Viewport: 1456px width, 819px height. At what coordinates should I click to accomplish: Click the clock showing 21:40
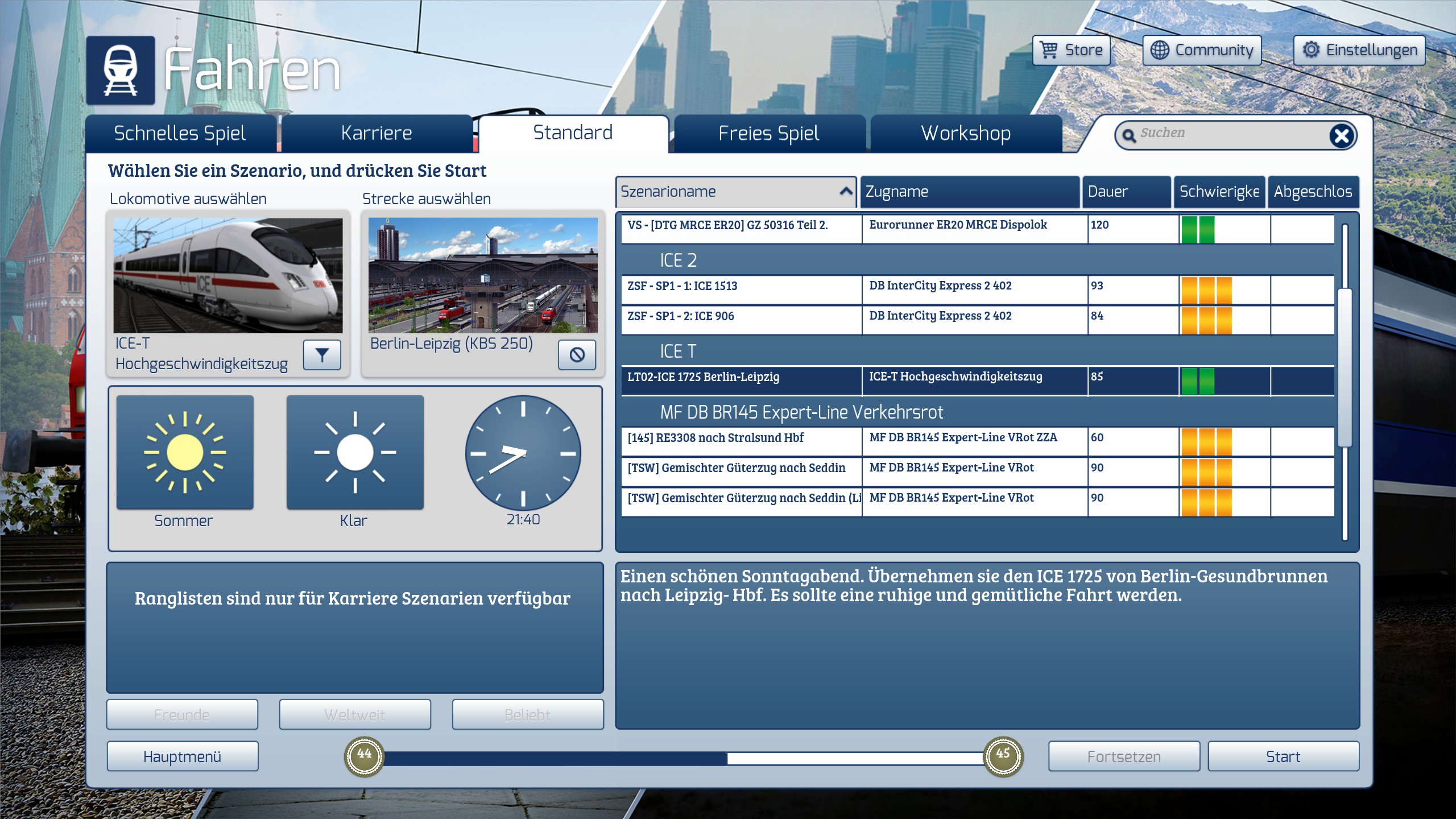click(x=523, y=453)
